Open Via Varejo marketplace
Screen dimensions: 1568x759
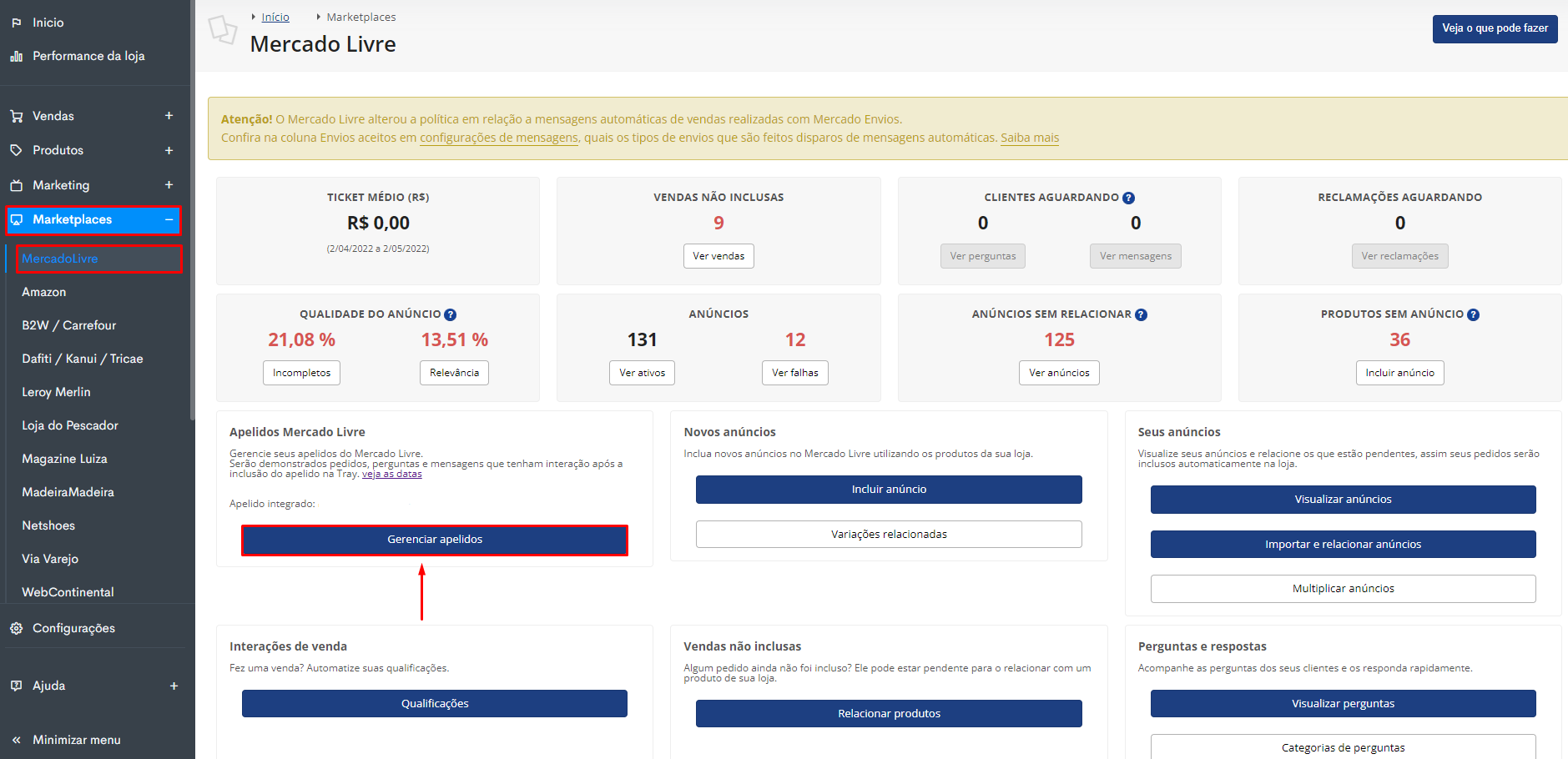[x=50, y=559]
